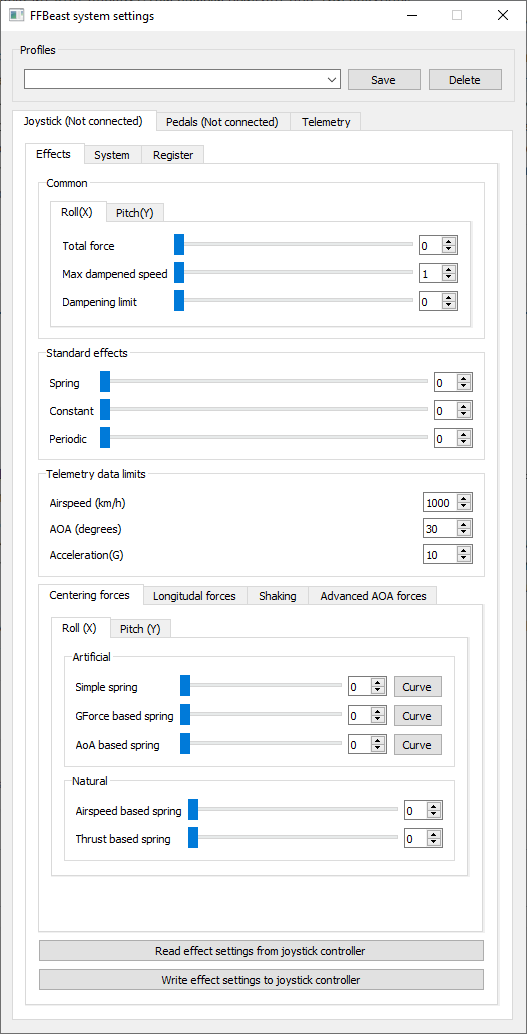
Task: Open Curve editor for Simple spring
Action: pyautogui.click(x=418, y=686)
